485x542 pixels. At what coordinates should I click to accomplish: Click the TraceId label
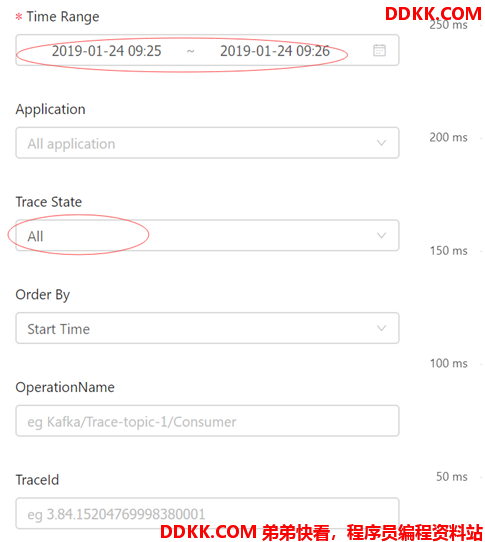tap(37, 480)
